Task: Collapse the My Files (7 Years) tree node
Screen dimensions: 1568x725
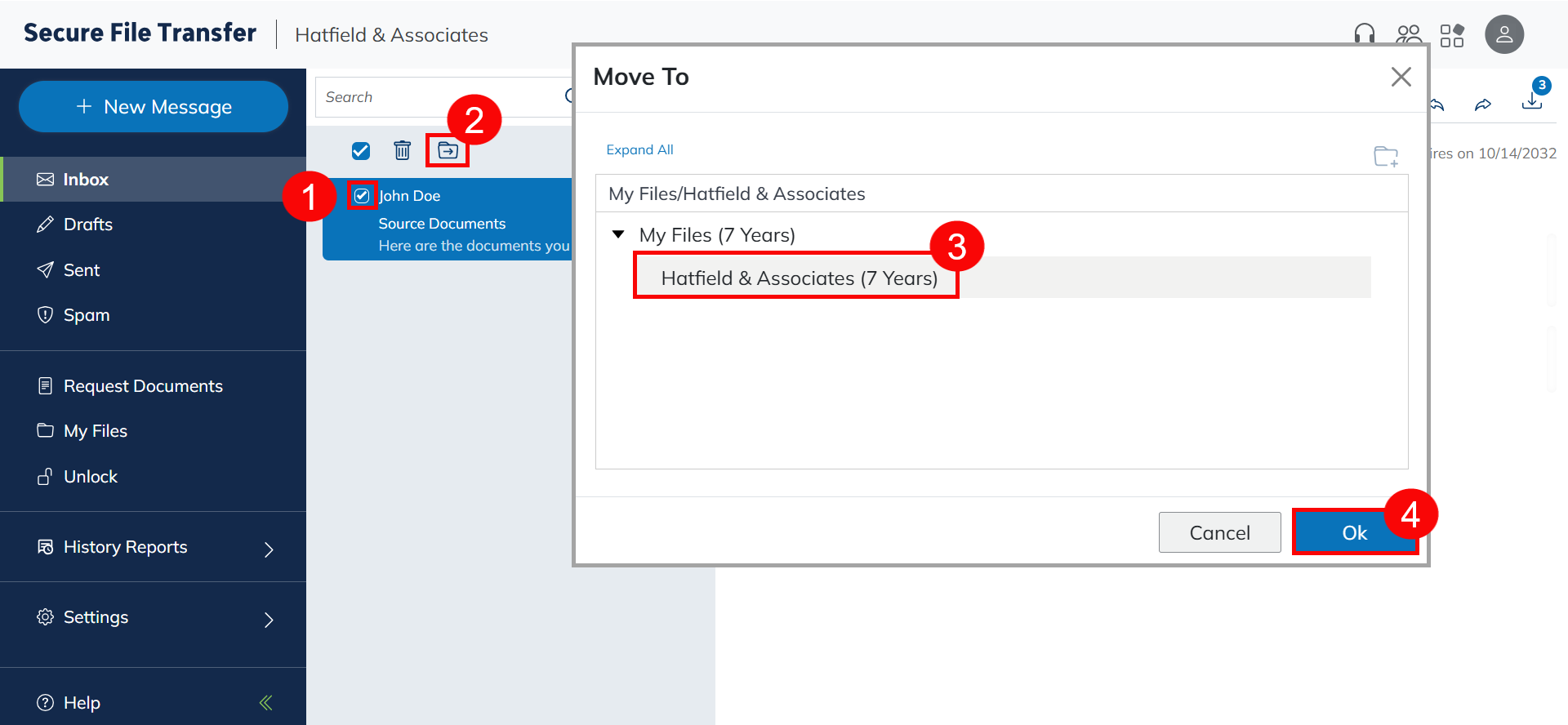Action: 619,235
